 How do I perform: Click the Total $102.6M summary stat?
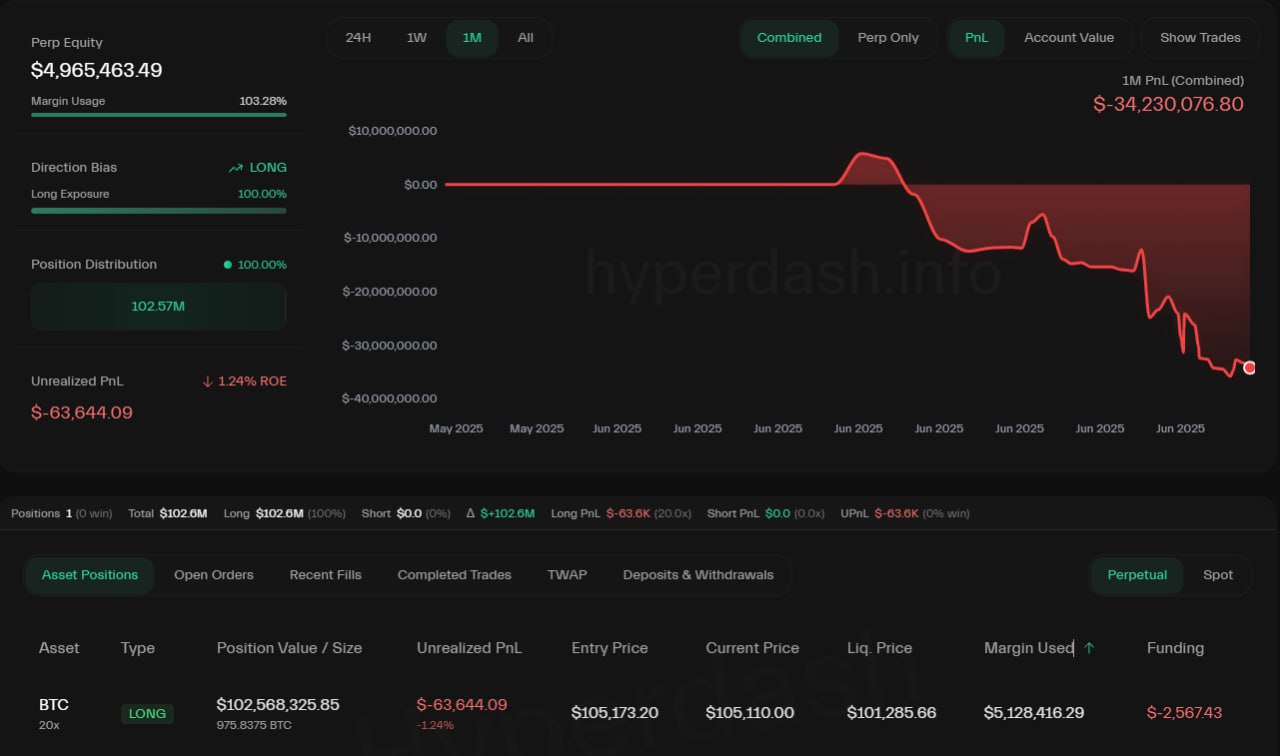pyautogui.click(x=167, y=514)
